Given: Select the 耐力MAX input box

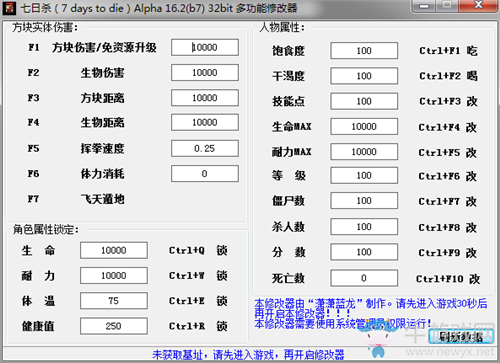Looking at the screenshot, I should click(364, 152).
